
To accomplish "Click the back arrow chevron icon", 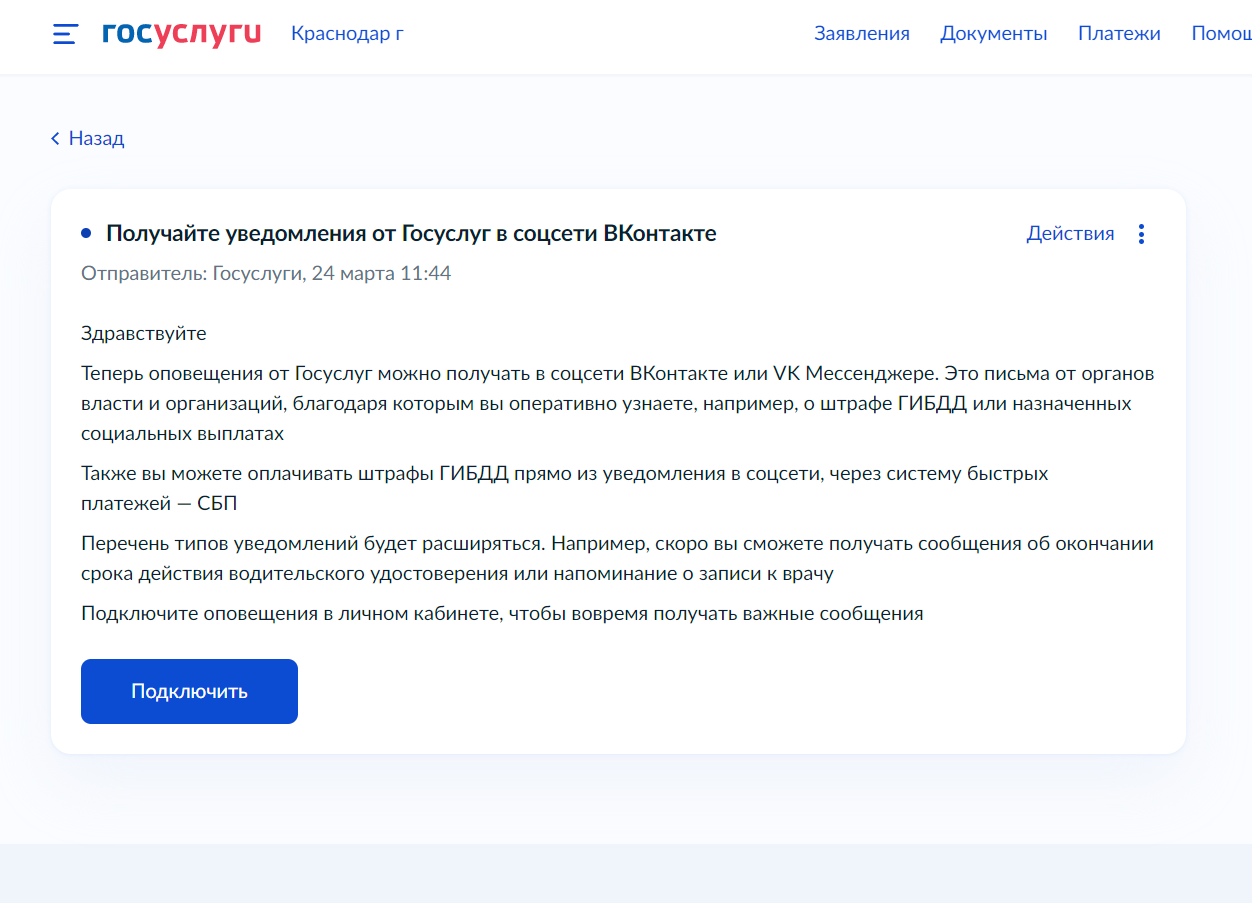I will tap(54, 138).
